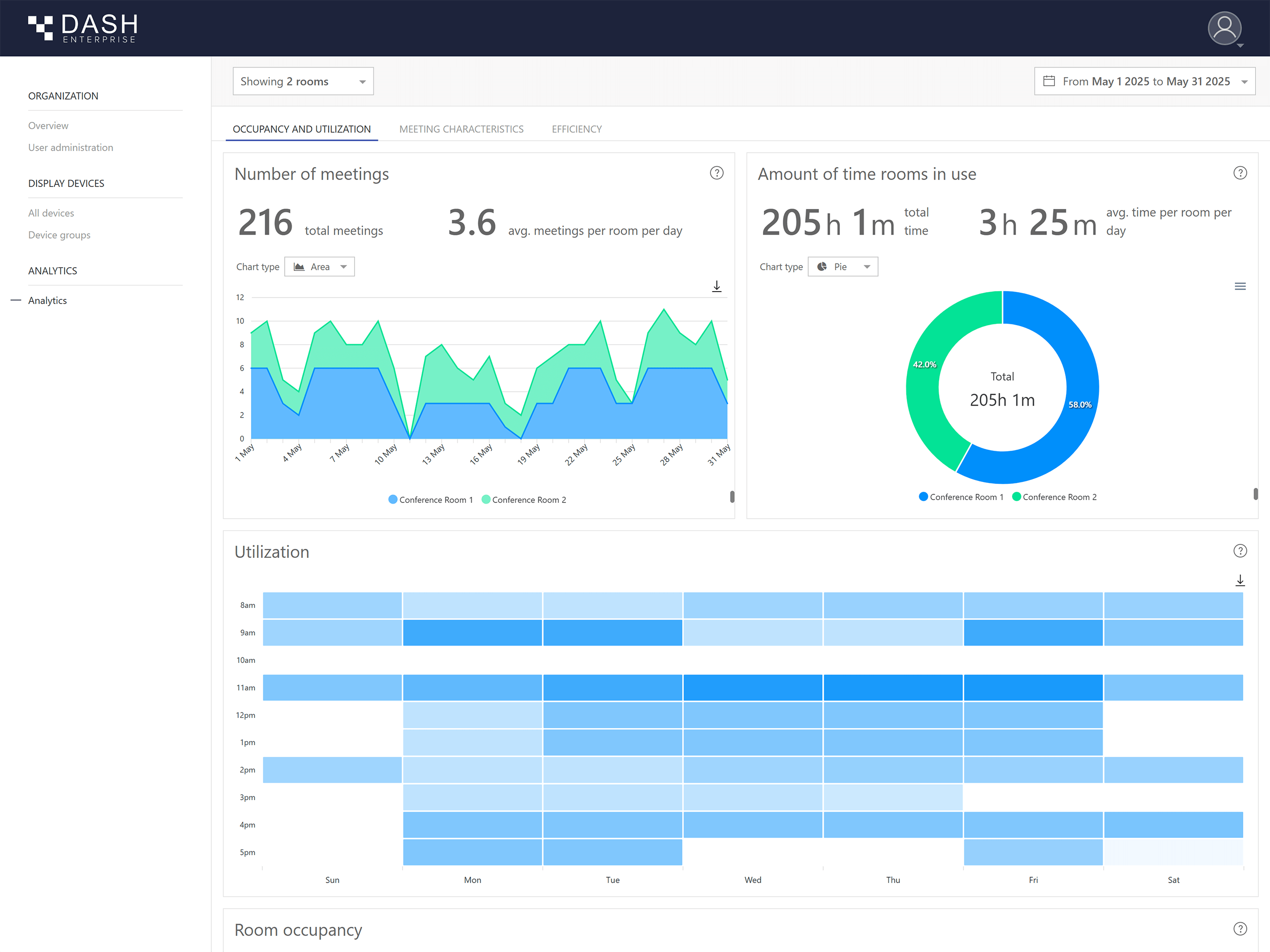Click the number of meetings panel scrollbar handle
Screen dimensions: 1270x952
pos(732,496)
